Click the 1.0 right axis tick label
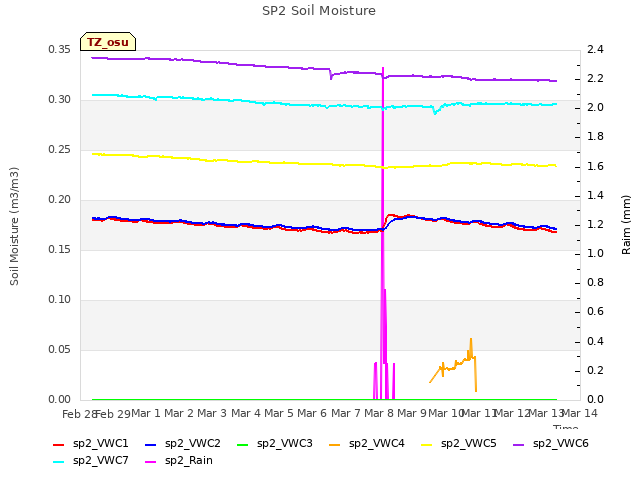This screenshot has width=640, height=480. [x=595, y=253]
